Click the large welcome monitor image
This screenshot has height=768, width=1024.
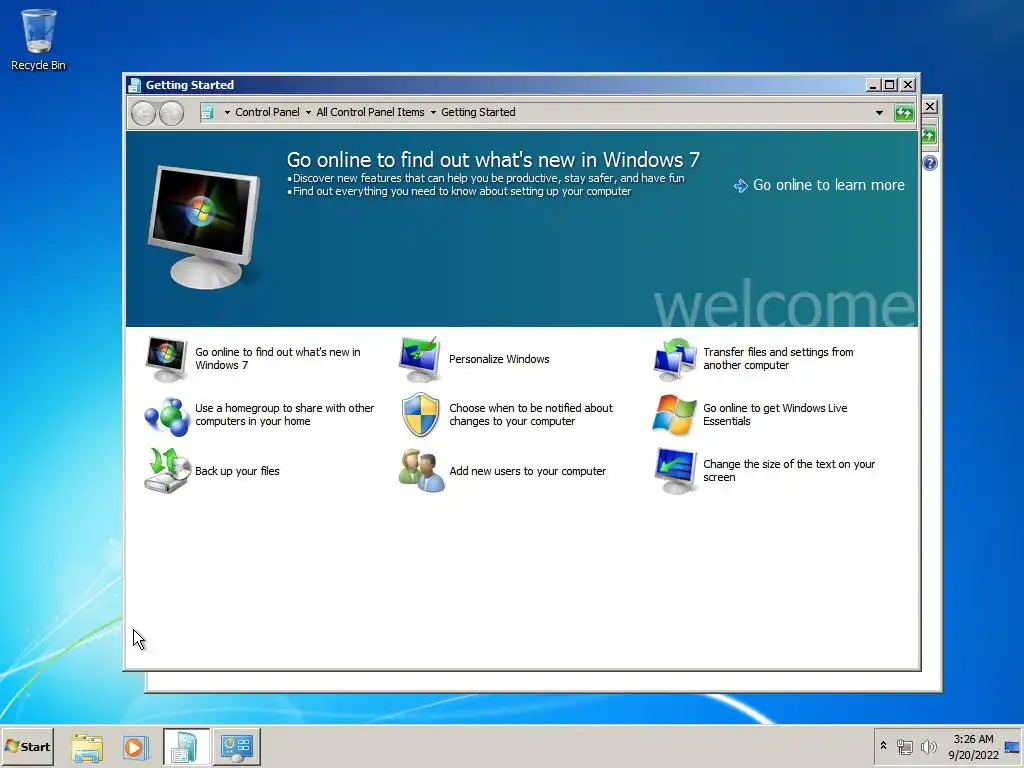click(205, 226)
